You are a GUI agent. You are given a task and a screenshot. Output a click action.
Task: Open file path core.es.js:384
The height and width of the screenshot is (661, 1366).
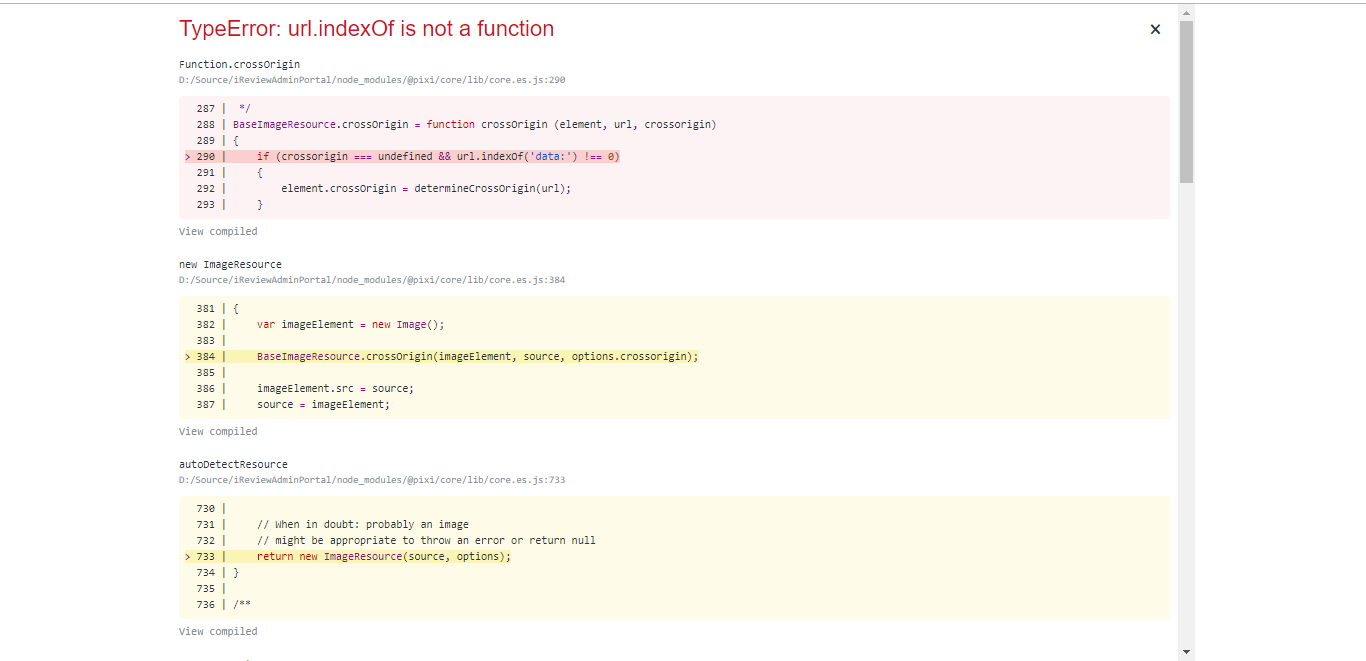pyautogui.click(x=372, y=280)
